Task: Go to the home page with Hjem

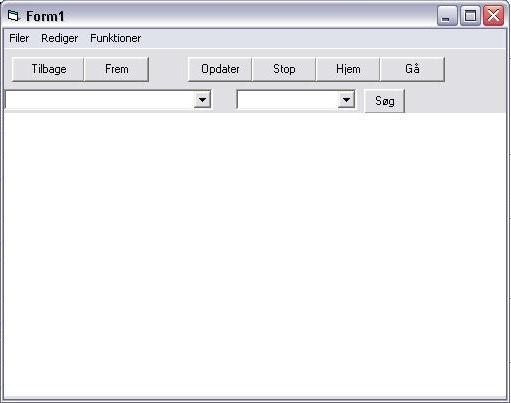Action: pos(348,69)
